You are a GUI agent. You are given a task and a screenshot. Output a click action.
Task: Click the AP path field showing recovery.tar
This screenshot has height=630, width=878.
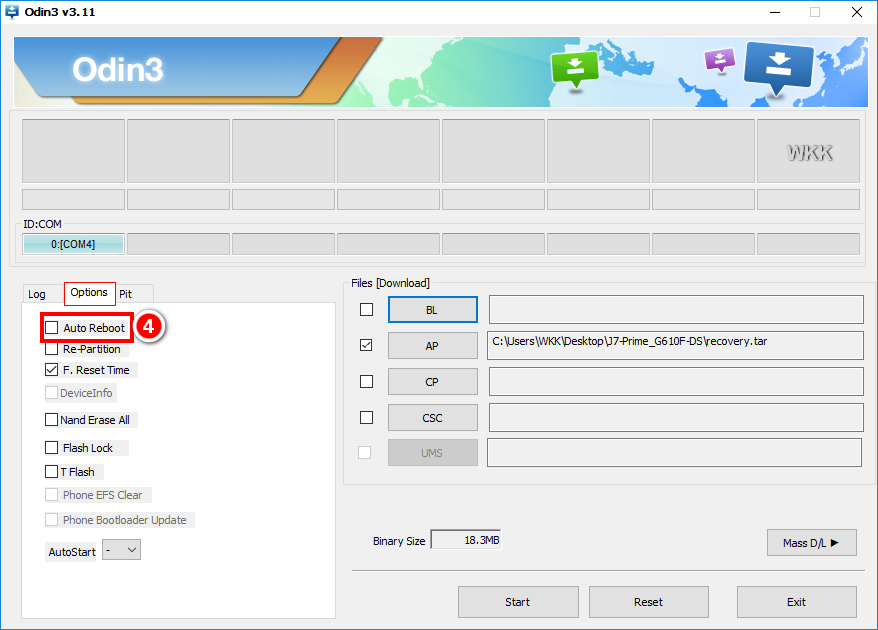(676, 346)
